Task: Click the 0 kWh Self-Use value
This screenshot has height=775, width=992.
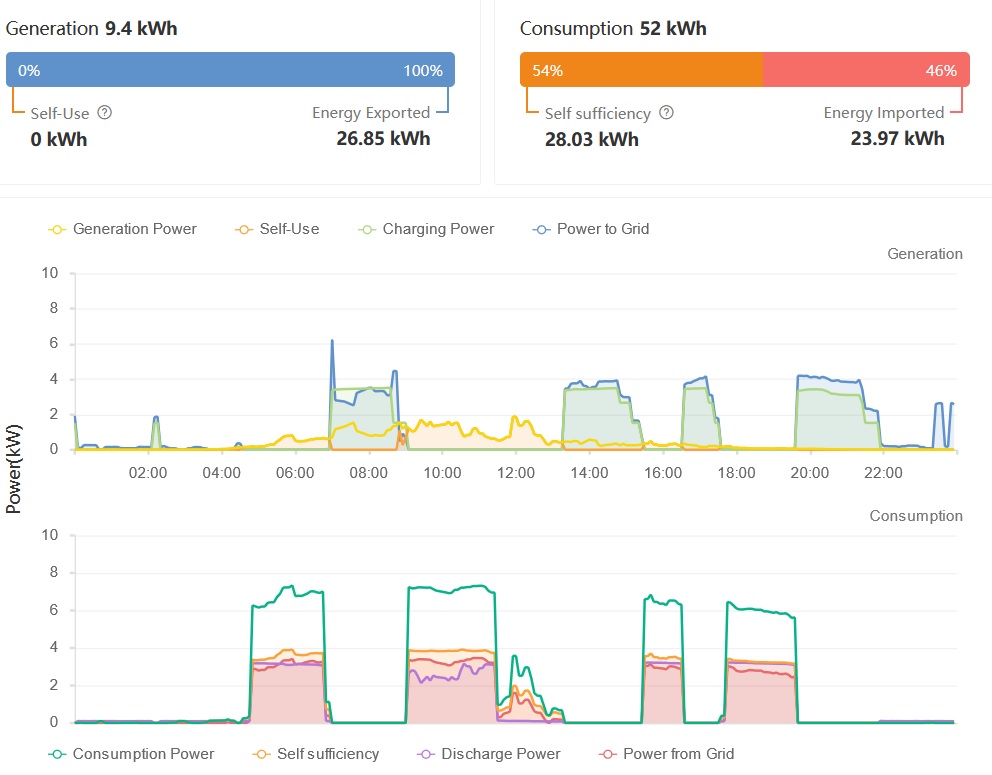Action: [59, 139]
